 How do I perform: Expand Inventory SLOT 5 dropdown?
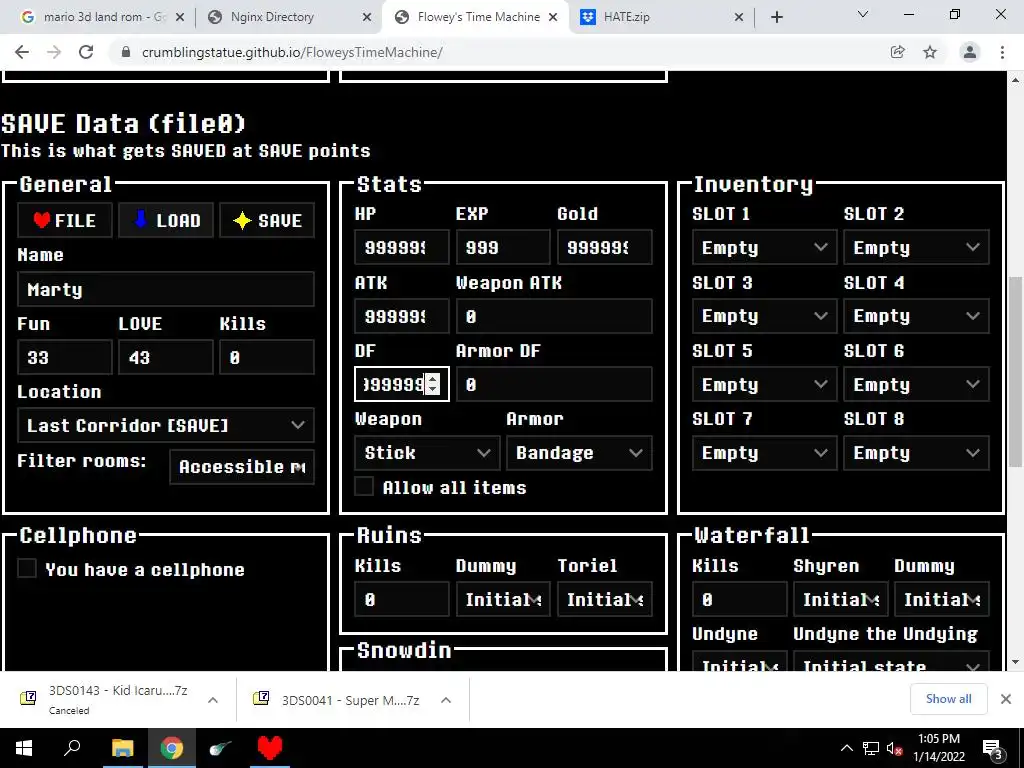[x=764, y=385]
